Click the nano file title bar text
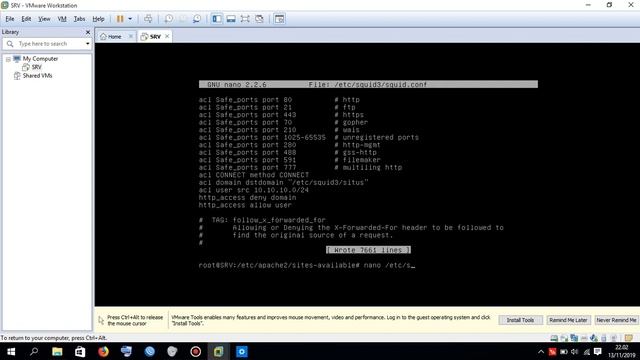 tap(368, 84)
